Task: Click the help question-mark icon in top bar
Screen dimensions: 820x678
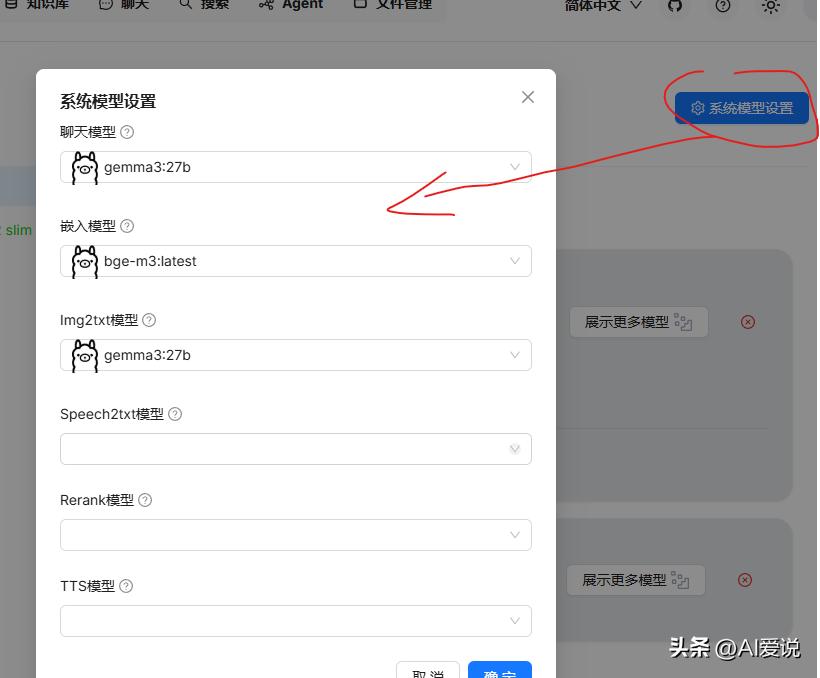Action: (723, 5)
